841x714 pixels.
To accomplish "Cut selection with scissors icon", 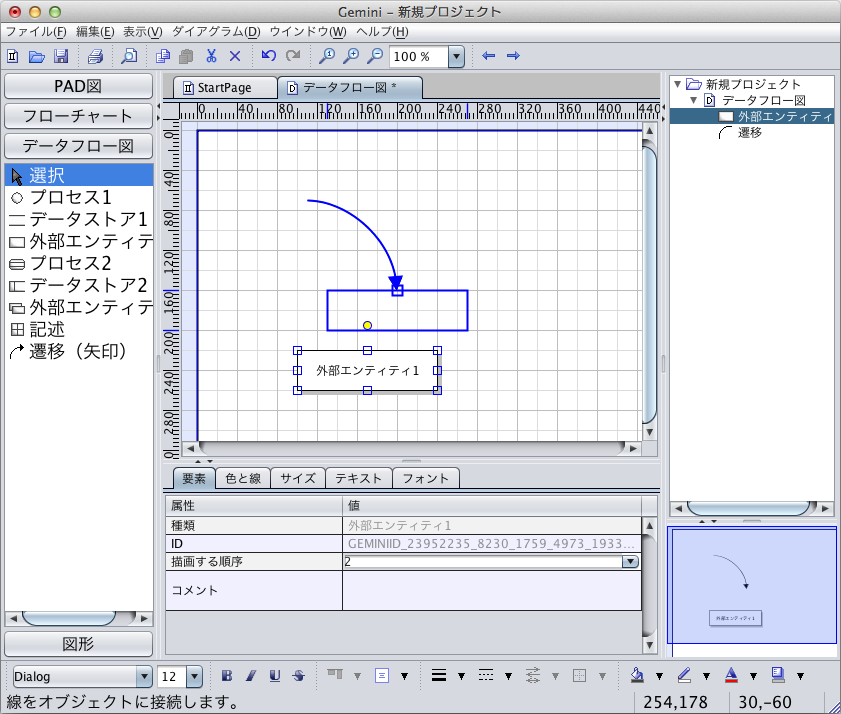I will coord(211,56).
